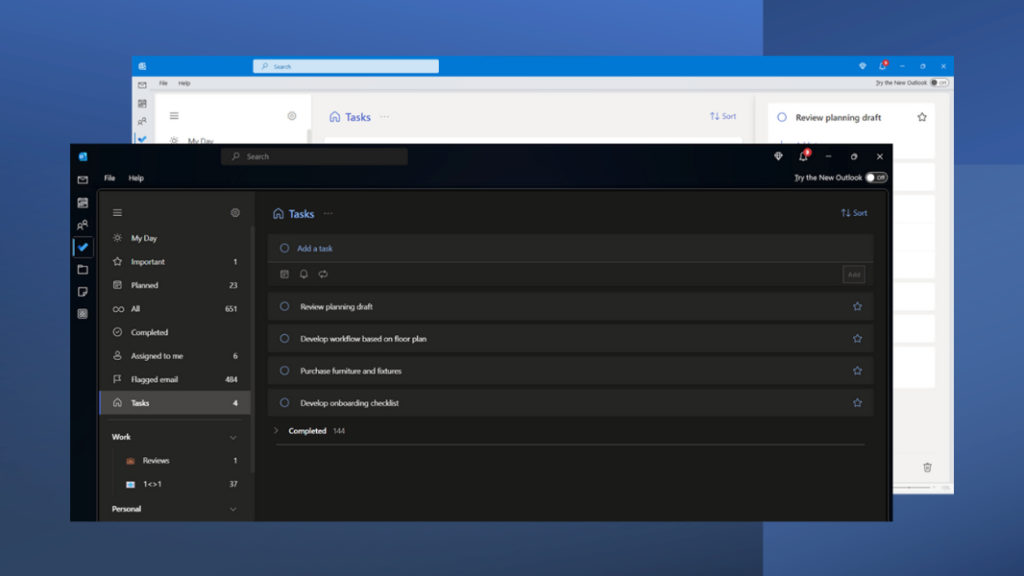Collapse the Work list group
The image size is (1024, 576).
(x=233, y=437)
